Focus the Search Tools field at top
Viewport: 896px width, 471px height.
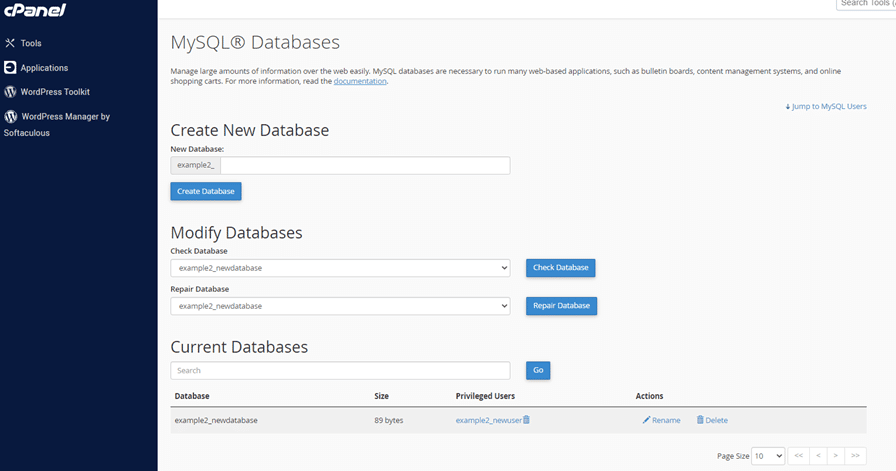point(866,5)
